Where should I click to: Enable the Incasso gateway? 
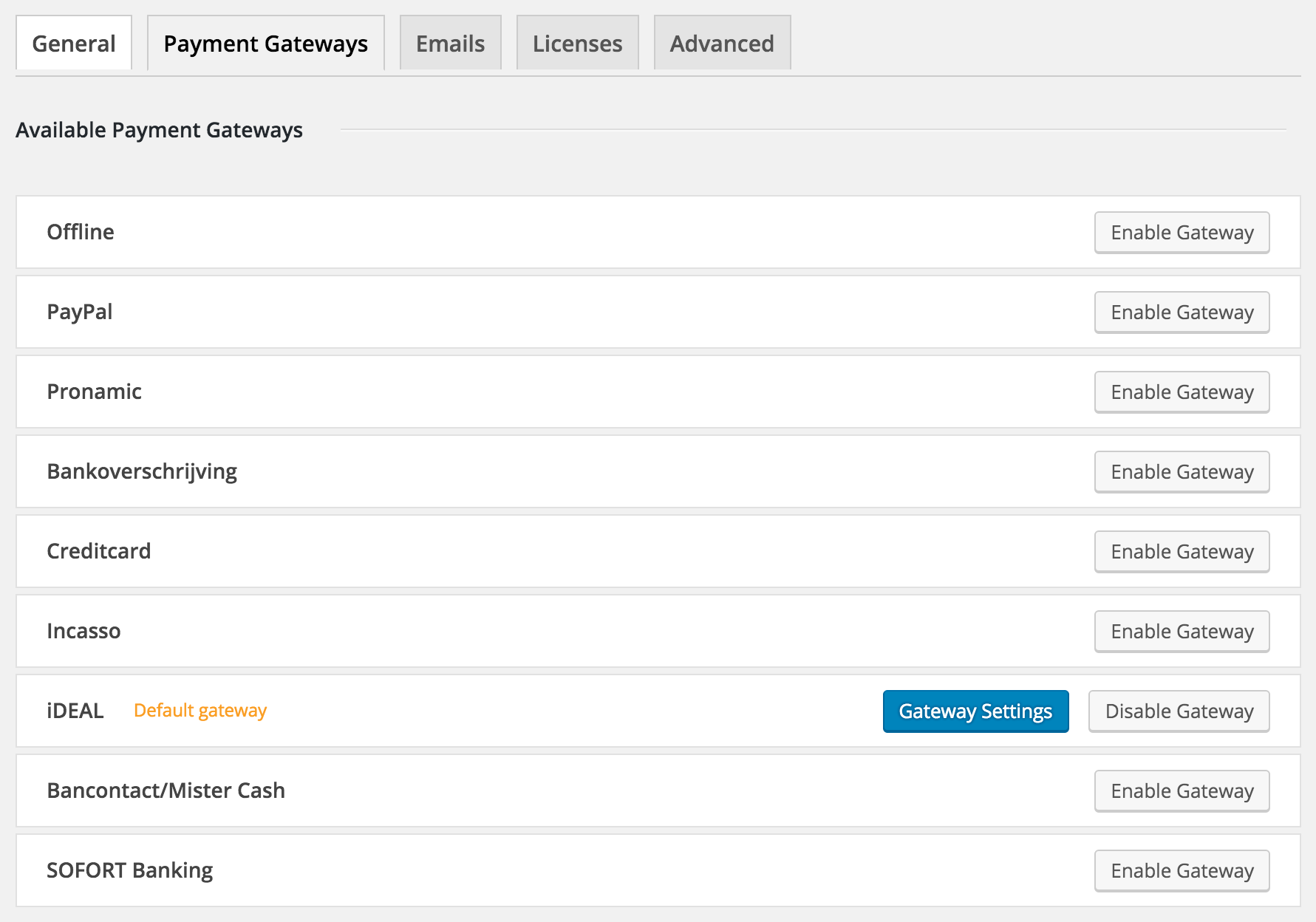tap(1182, 632)
